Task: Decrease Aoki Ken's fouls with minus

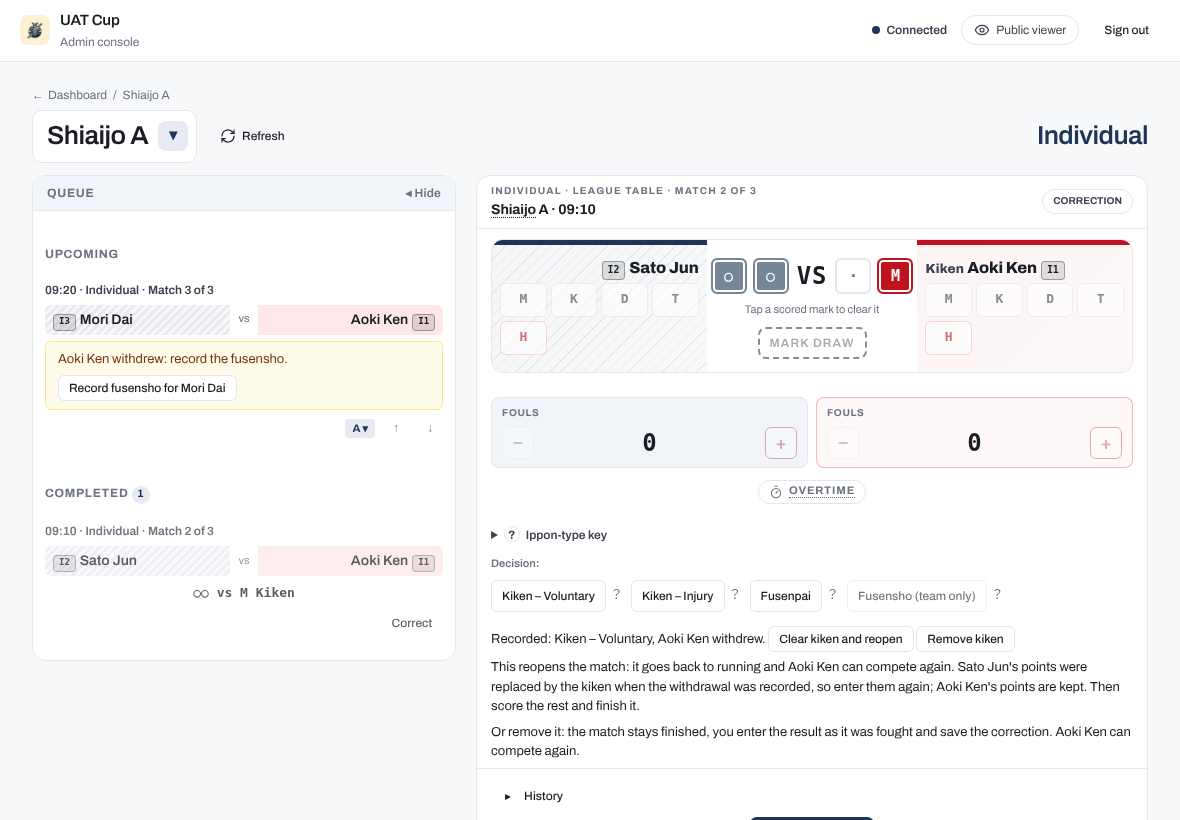Action: pos(843,443)
